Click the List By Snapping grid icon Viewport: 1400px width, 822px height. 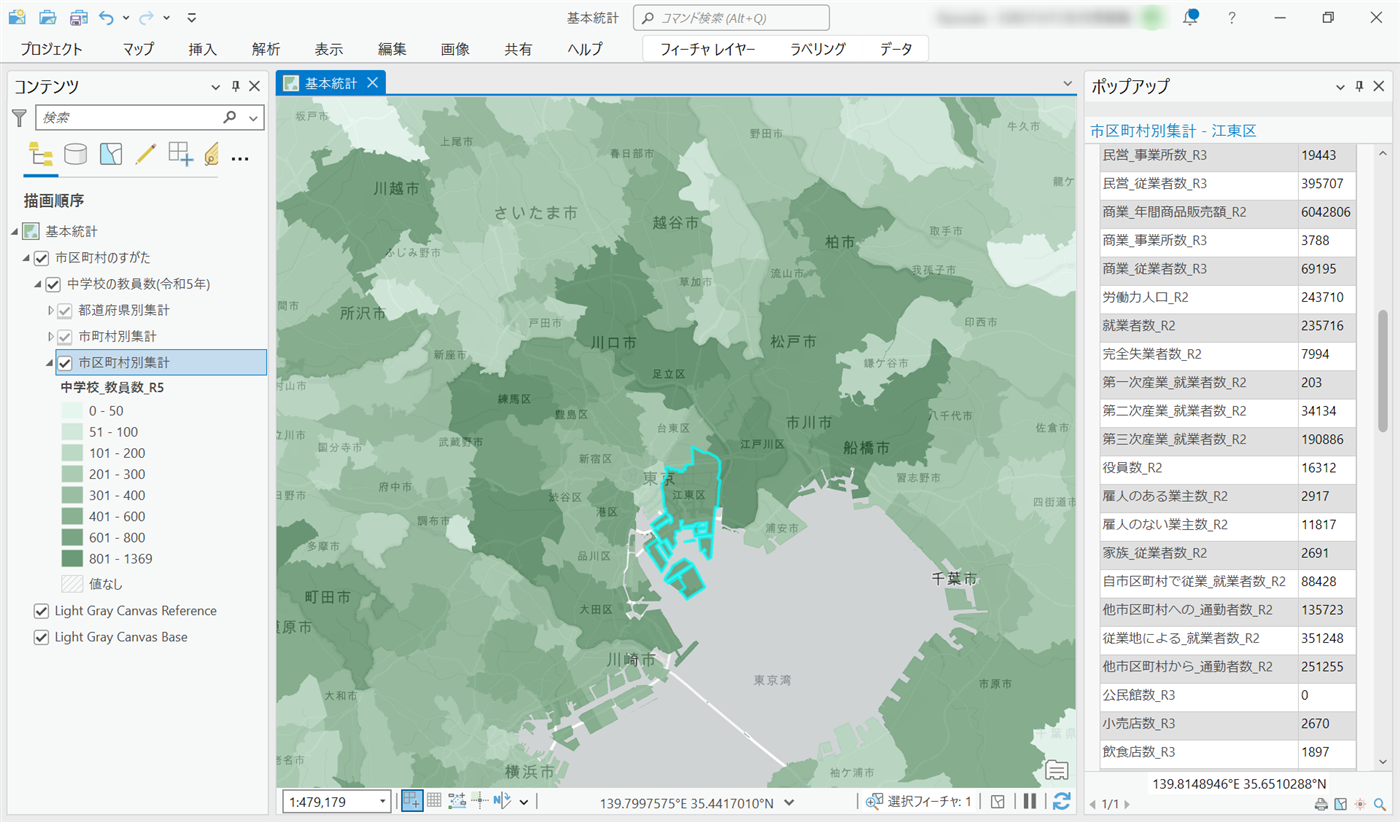click(x=180, y=154)
